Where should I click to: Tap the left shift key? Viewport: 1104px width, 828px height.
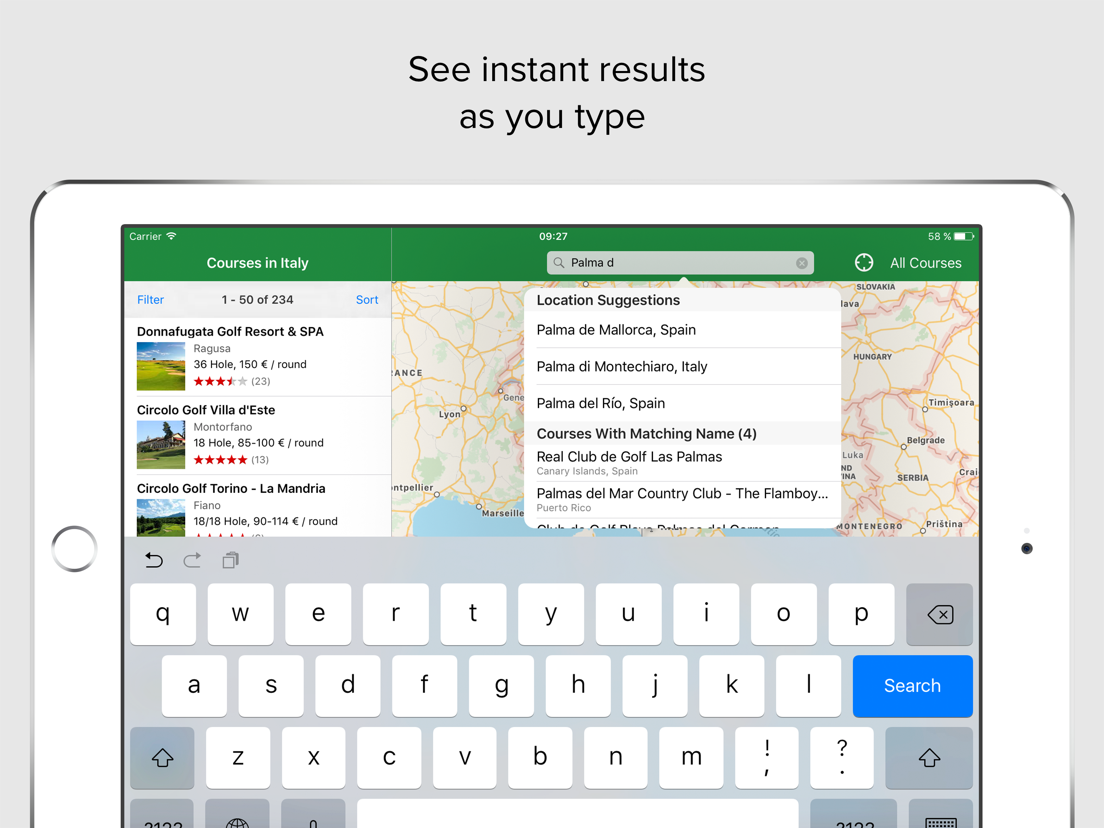pyautogui.click(x=162, y=758)
